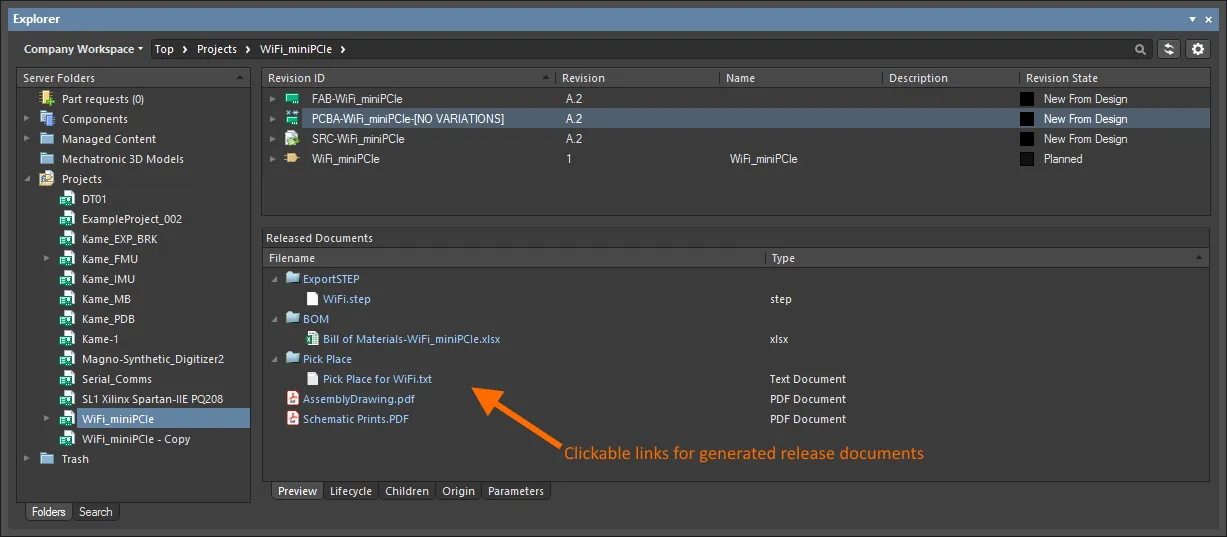Switch to the Lifecycle tab

[350, 491]
